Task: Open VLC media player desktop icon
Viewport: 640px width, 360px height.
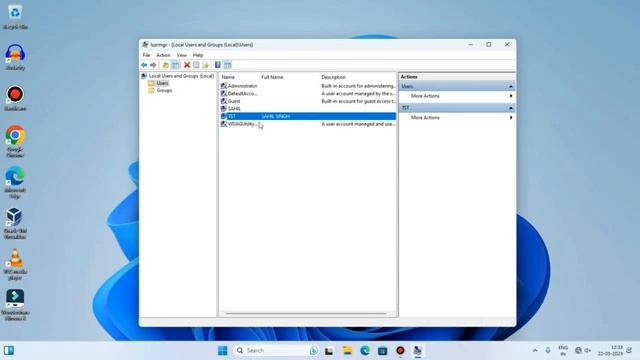Action: (15, 263)
